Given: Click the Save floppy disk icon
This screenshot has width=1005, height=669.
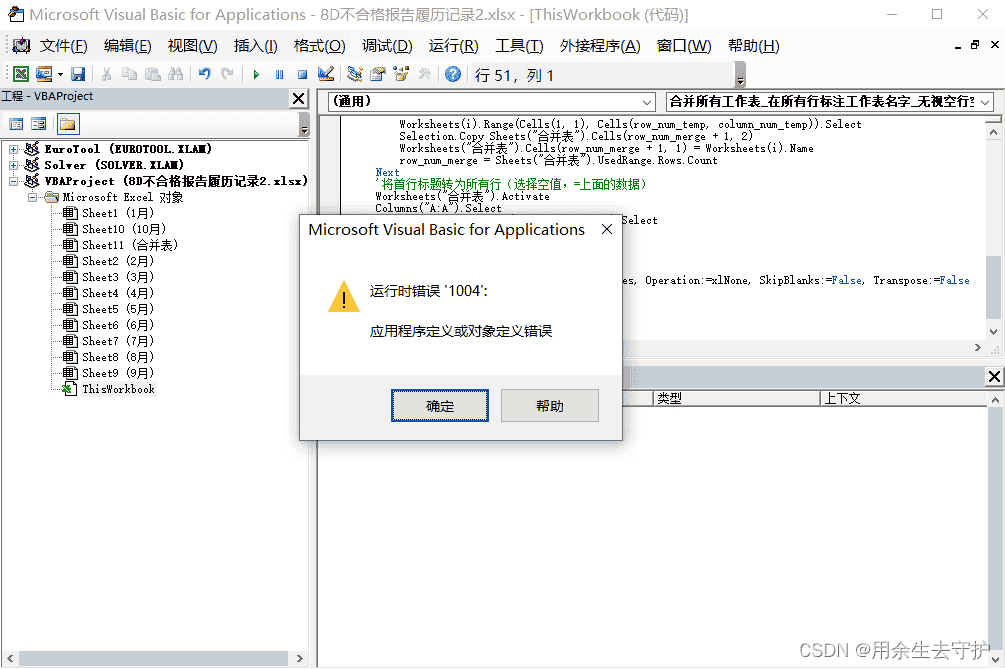Looking at the screenshot, I should 78,74.
